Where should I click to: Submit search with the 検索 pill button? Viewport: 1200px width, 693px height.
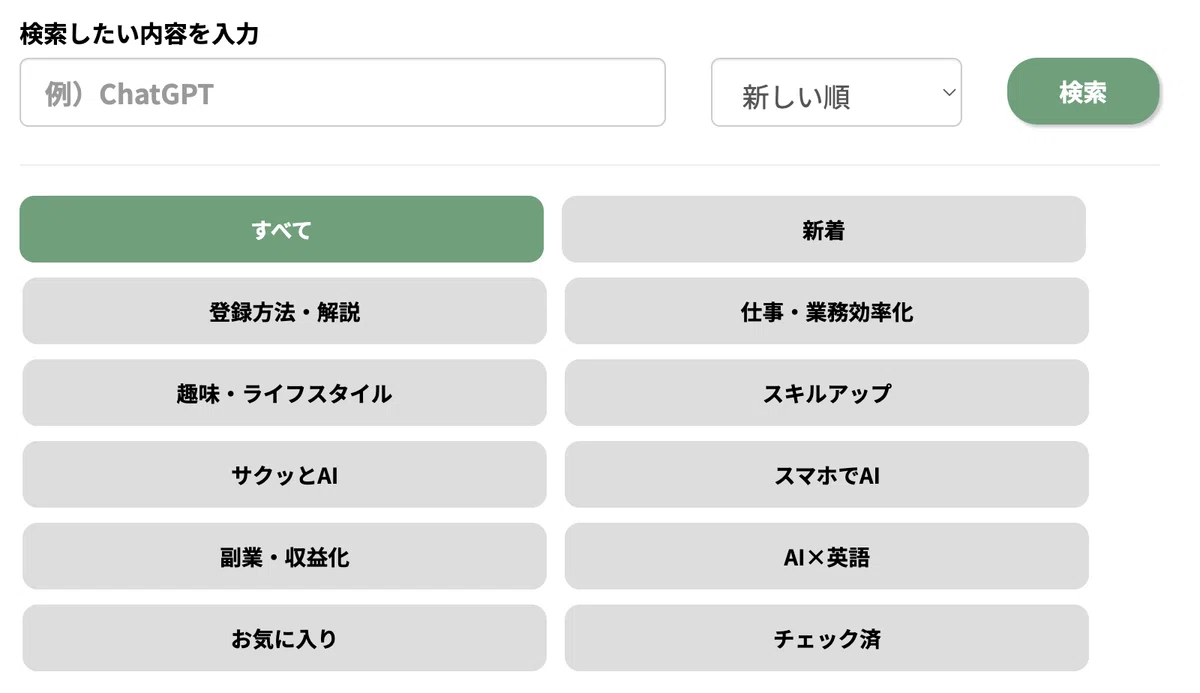coord(1083,92)
